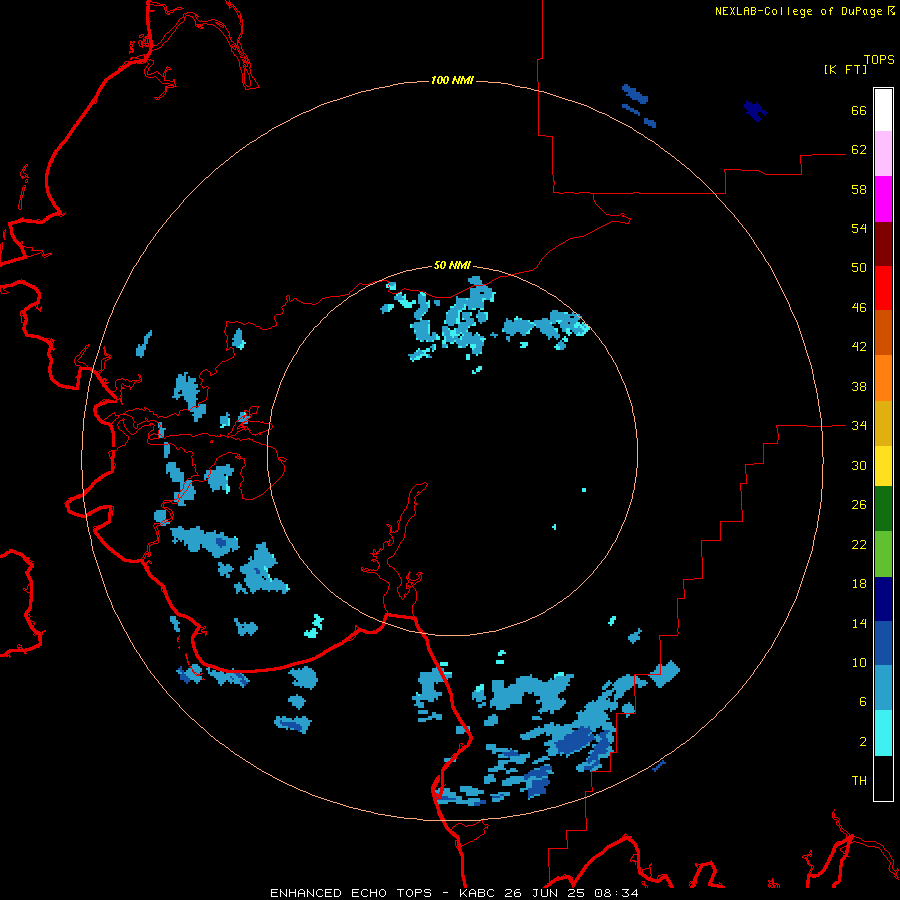Screen dimensions: 900x900
Task: Click the 62 scale value label
Action: pyautogui.click(x=859, y=150)
